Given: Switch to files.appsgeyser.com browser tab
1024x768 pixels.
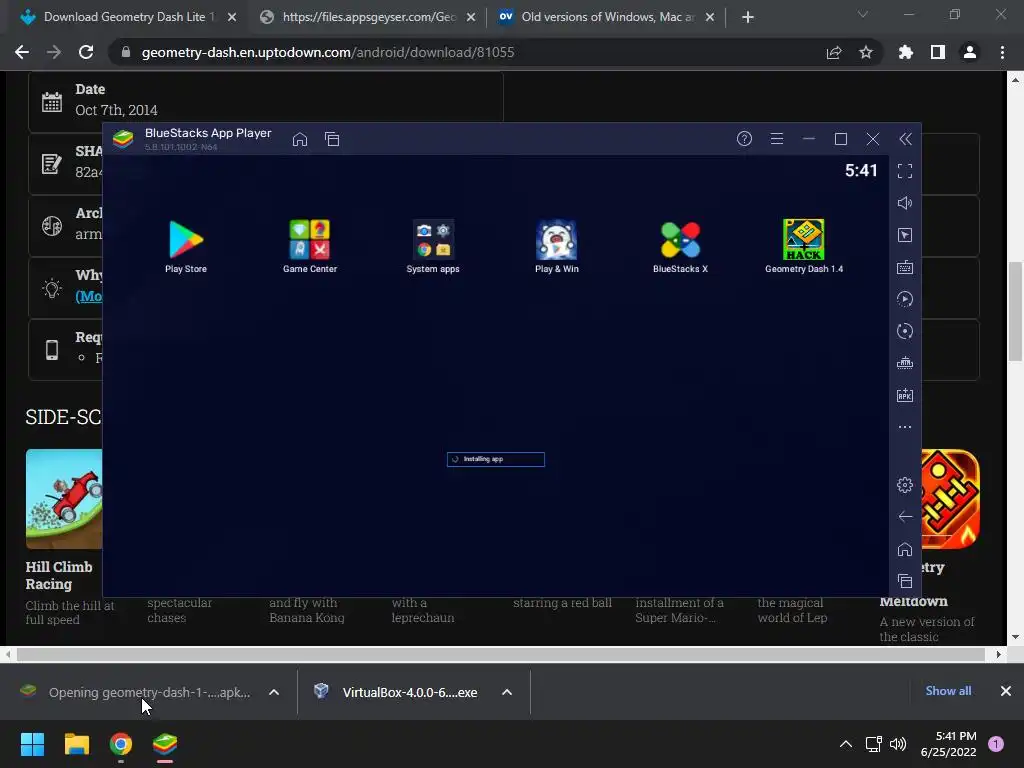Looking at the screenshot, I should click(x=368, y=17).
